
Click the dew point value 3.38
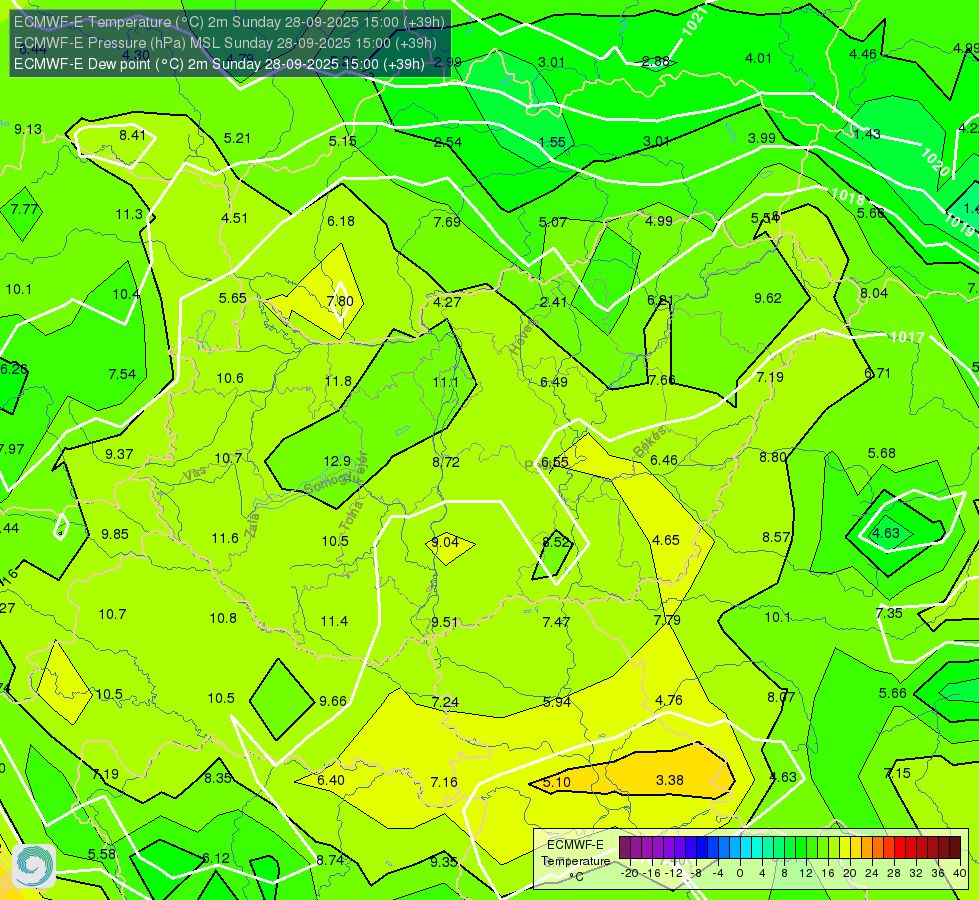(669, 780)
